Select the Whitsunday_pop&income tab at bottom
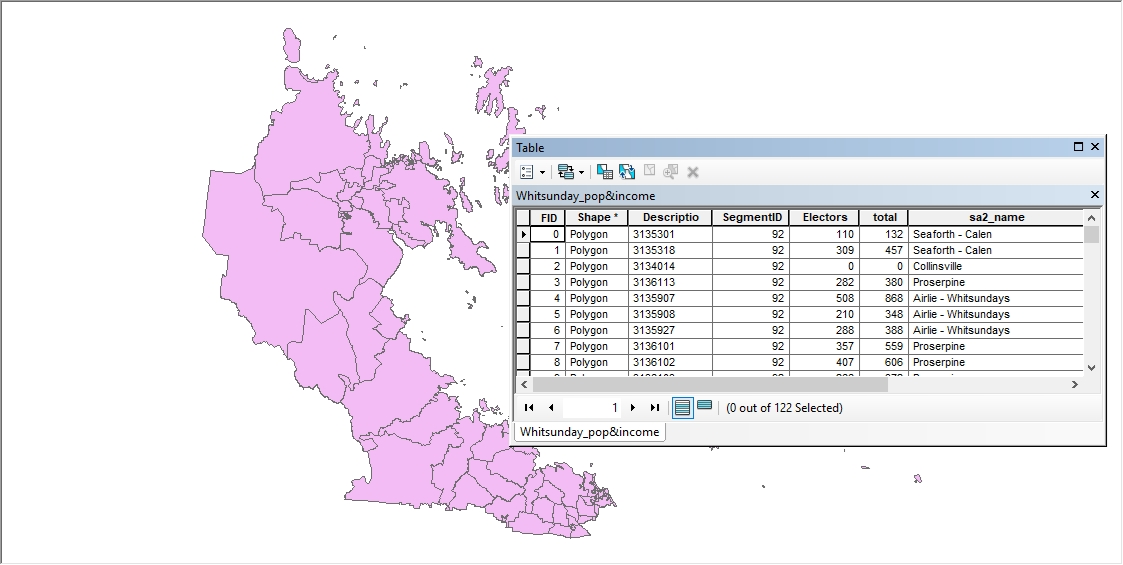The height and width of the screenshot is (565, 1123). [589, 432]
